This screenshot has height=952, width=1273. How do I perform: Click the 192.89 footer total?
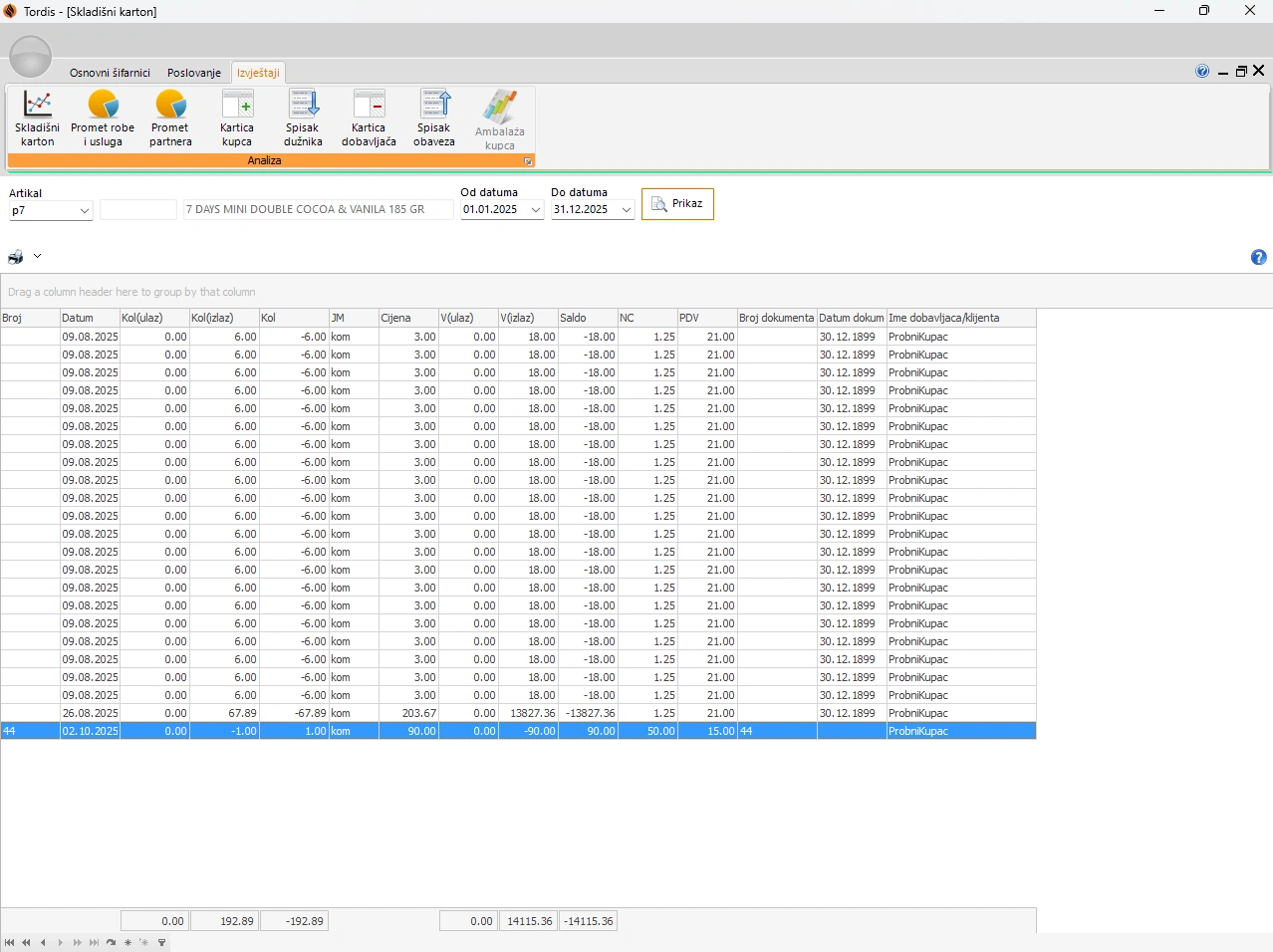224,921
